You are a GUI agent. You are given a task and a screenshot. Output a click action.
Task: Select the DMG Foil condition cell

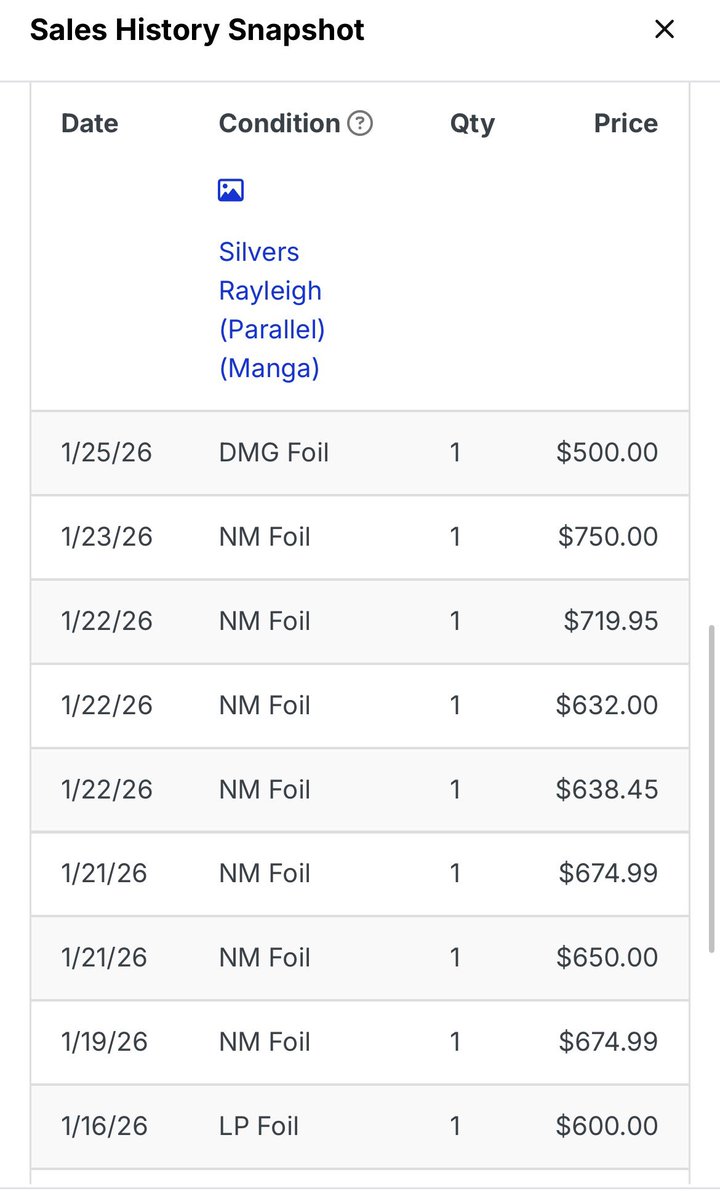[x=273, y=453]
